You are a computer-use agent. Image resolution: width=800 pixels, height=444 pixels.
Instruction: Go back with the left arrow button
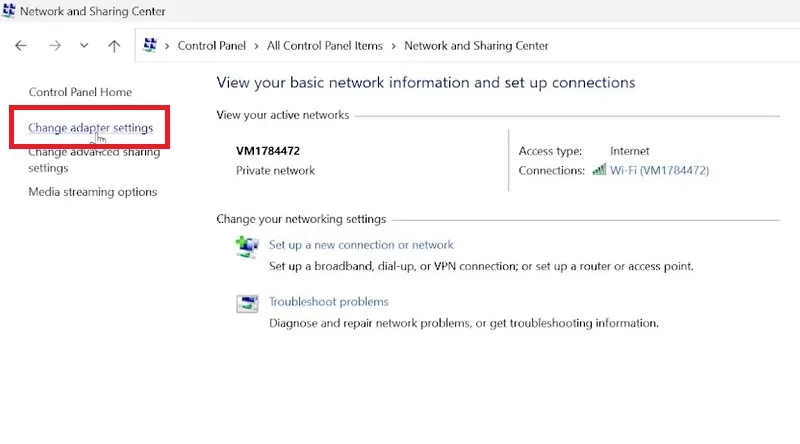pos(21,46)
